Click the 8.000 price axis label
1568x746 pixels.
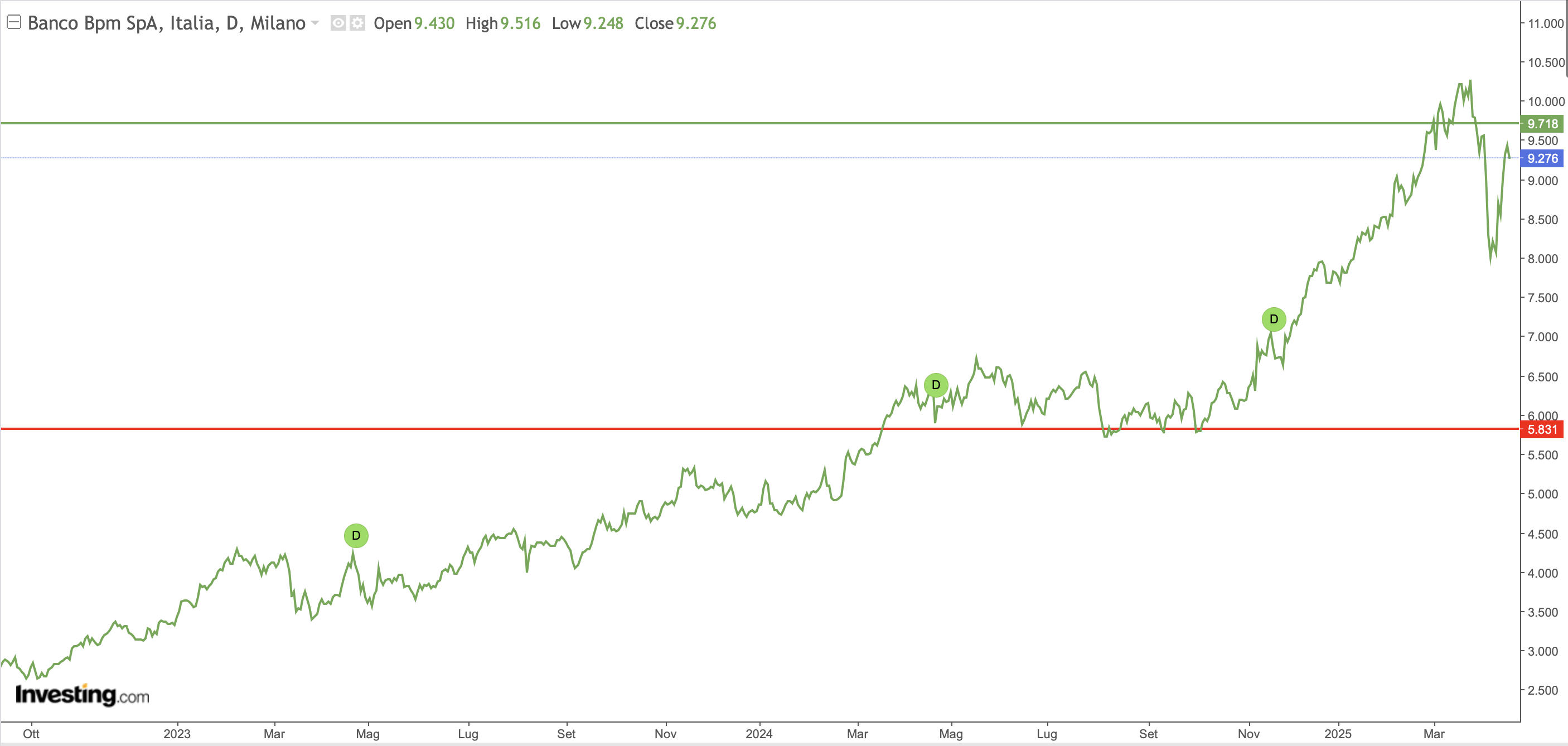click(x=1542, y=259)
